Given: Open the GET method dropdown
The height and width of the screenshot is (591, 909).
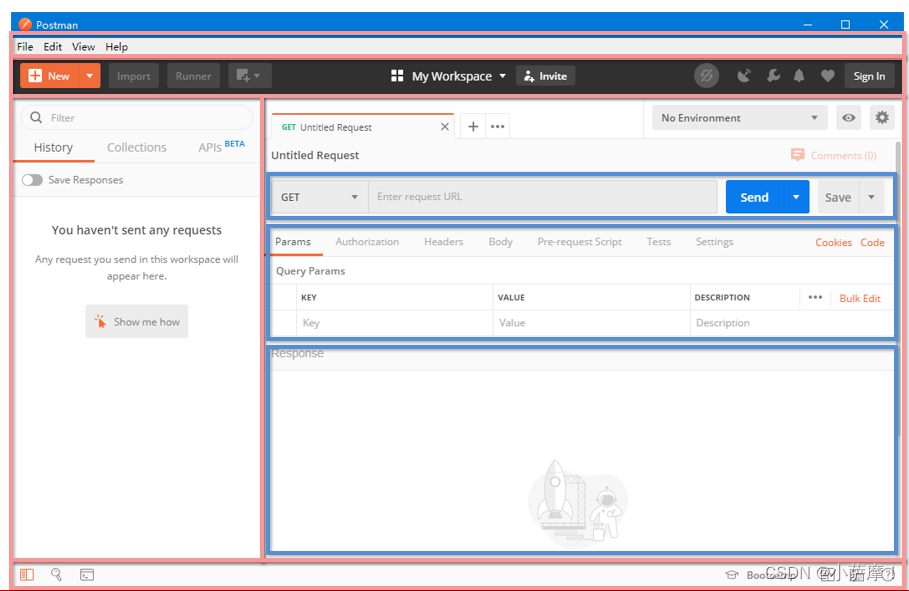Looking at the screenshot, I should pos(319,197).
